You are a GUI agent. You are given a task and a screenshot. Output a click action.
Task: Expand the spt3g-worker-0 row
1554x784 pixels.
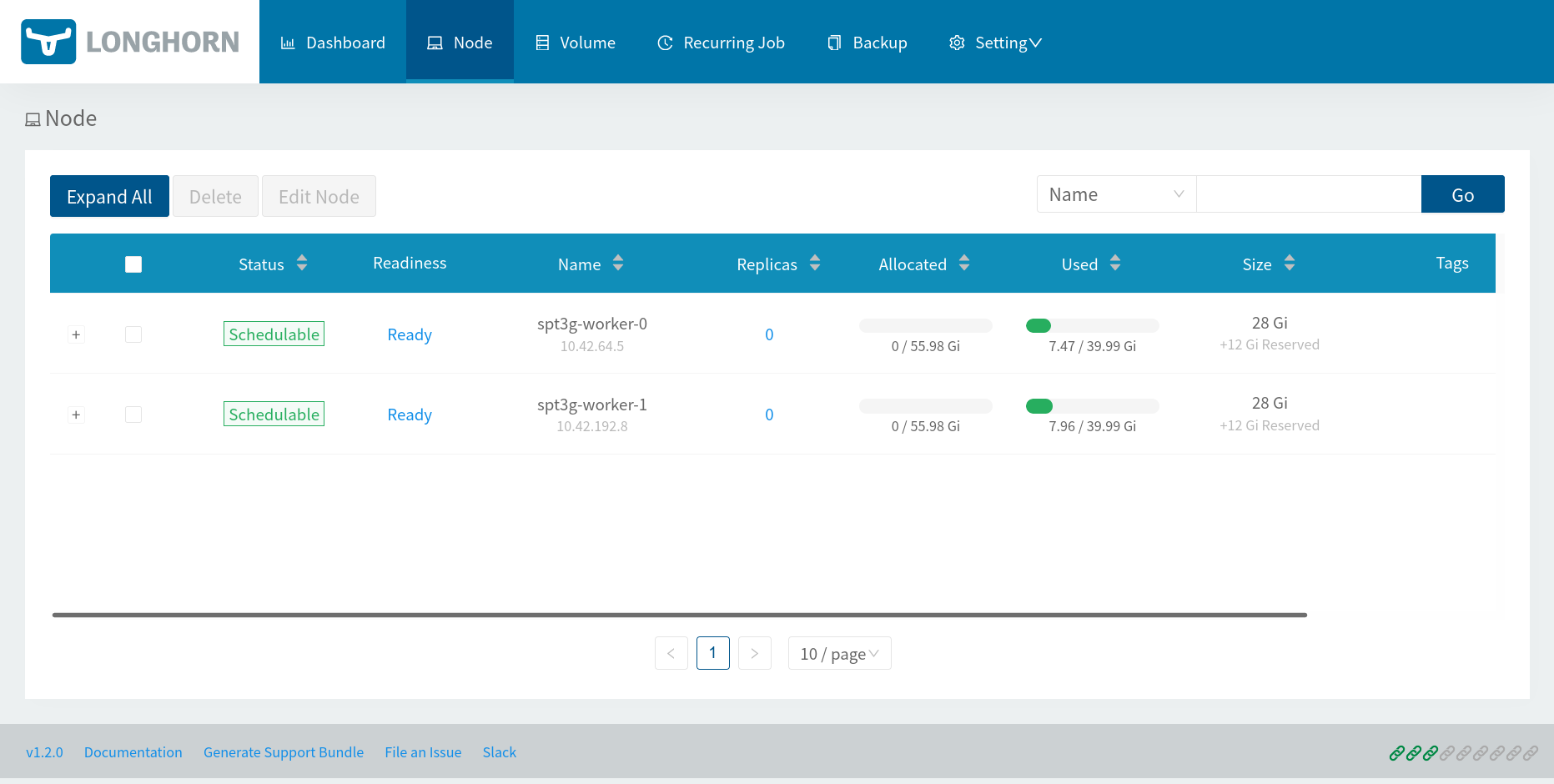76,334
